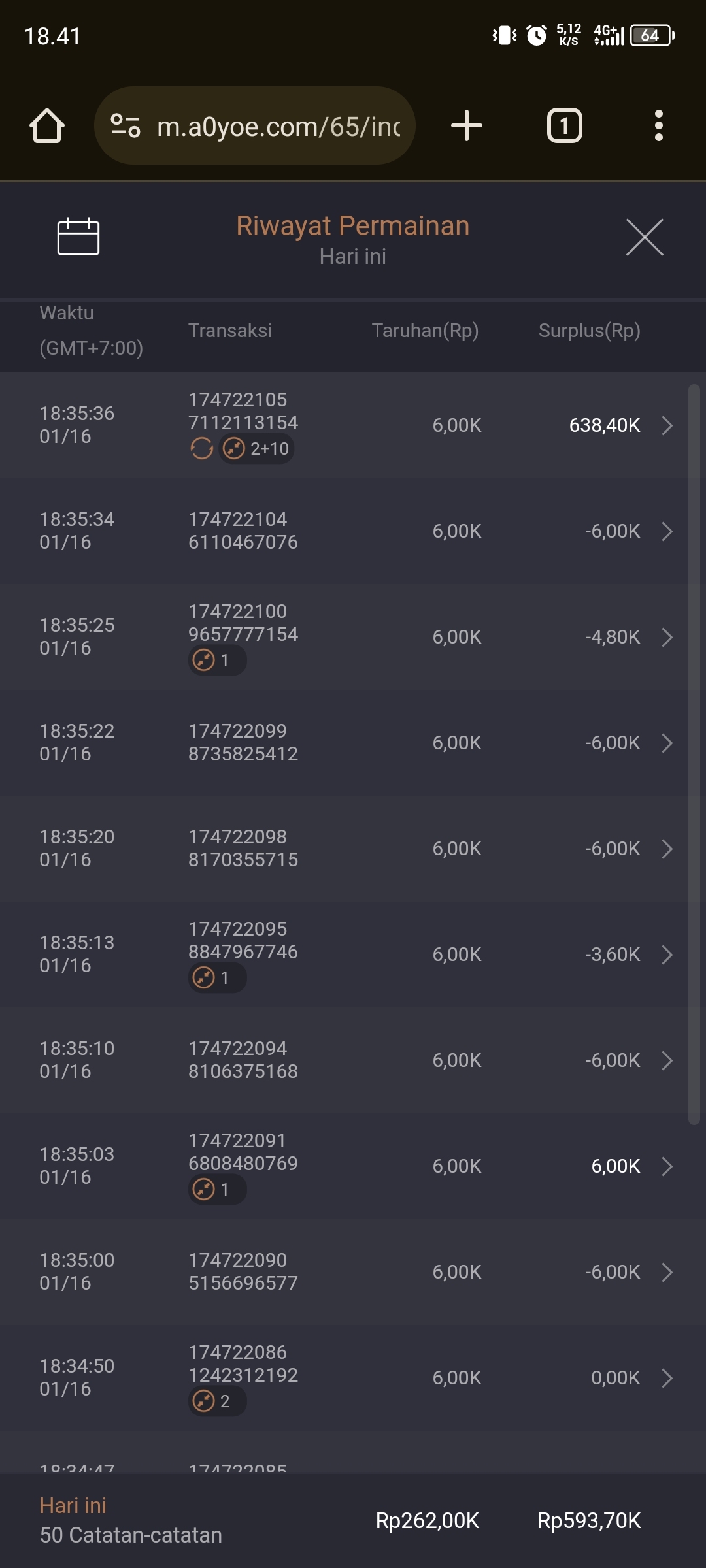Tap the free spin icon on 18:35:36 row
The height and width of the screenshot is (1568, 706).
(201, 449)
